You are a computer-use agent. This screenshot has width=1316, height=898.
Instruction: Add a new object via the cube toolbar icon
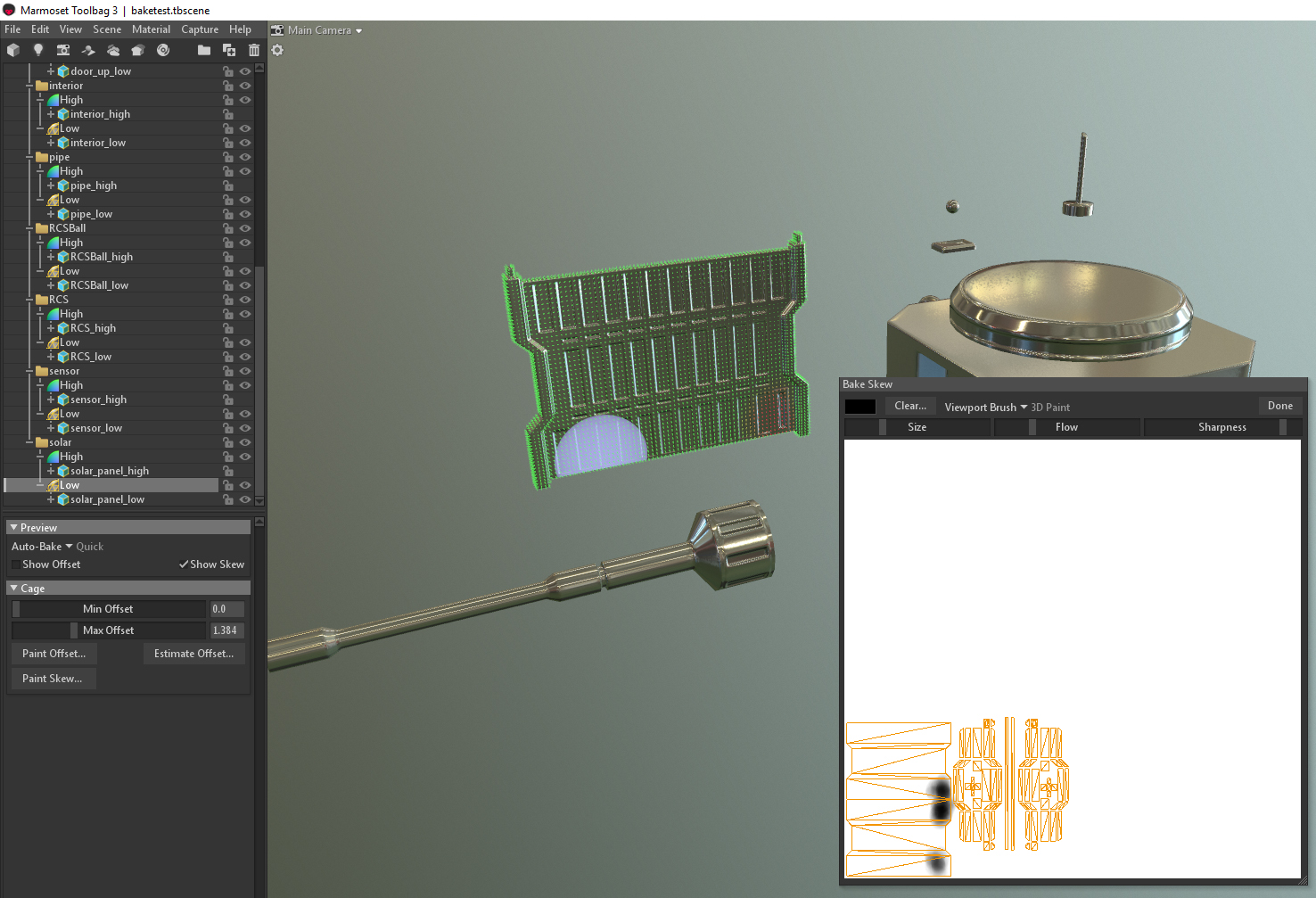coord(13,50)
